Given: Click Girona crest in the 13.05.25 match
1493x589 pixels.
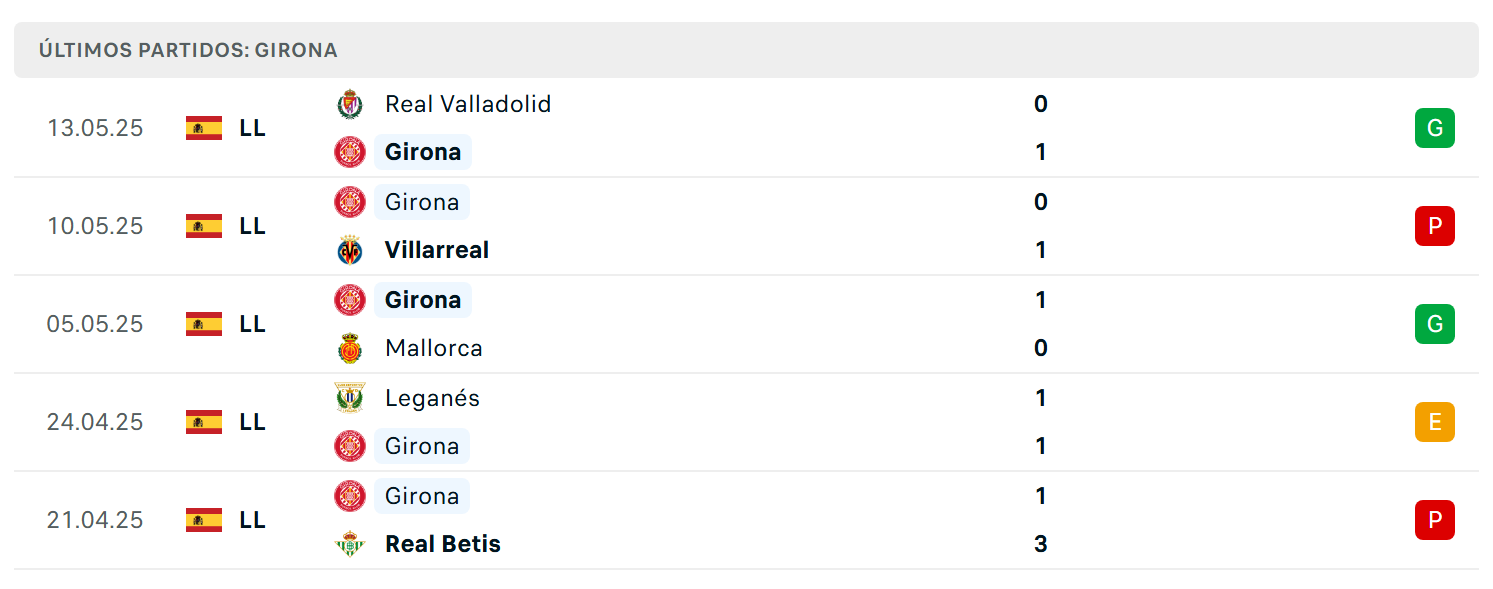Looking at the screenshot, I should coord(350,152).
